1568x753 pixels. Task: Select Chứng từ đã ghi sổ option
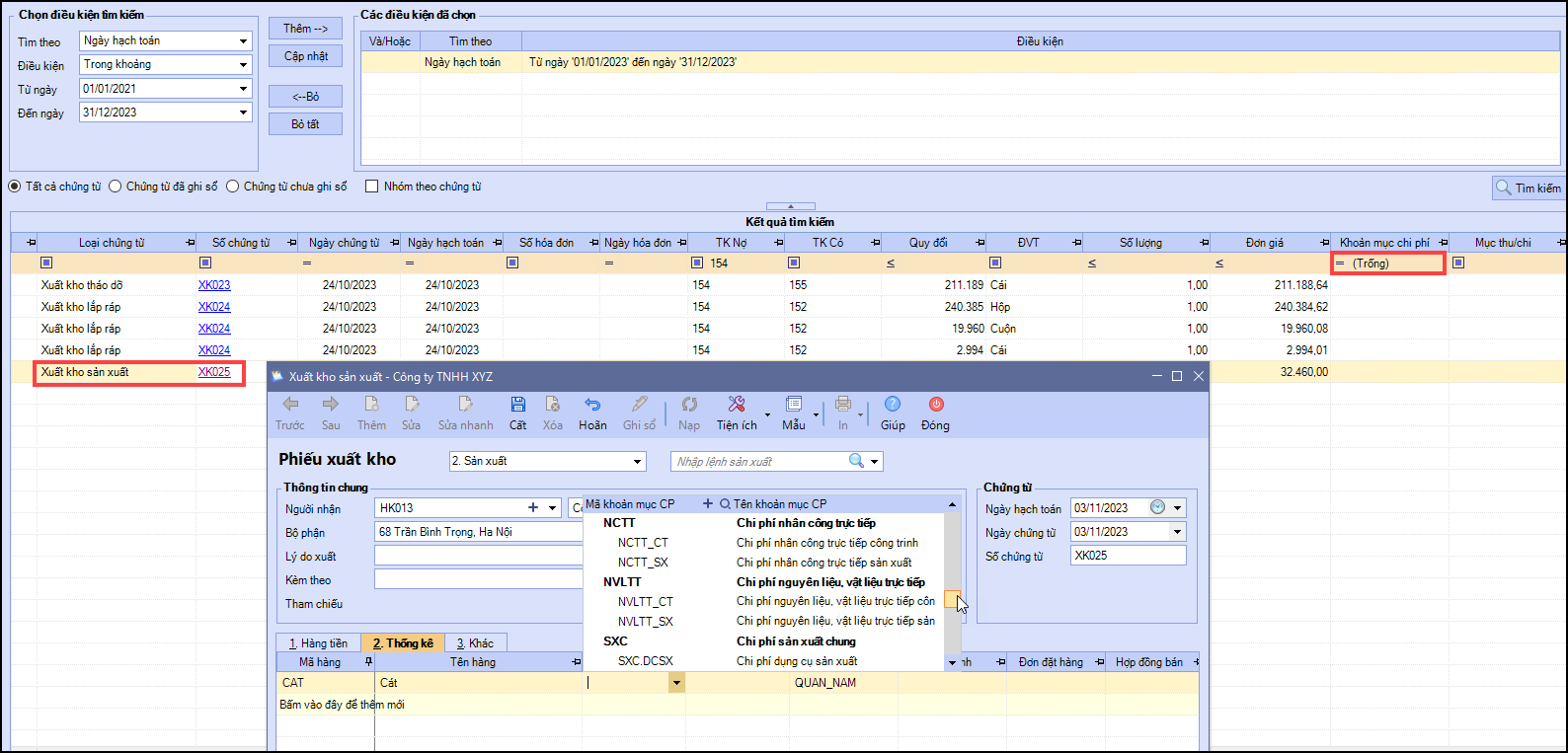[116, 187]
